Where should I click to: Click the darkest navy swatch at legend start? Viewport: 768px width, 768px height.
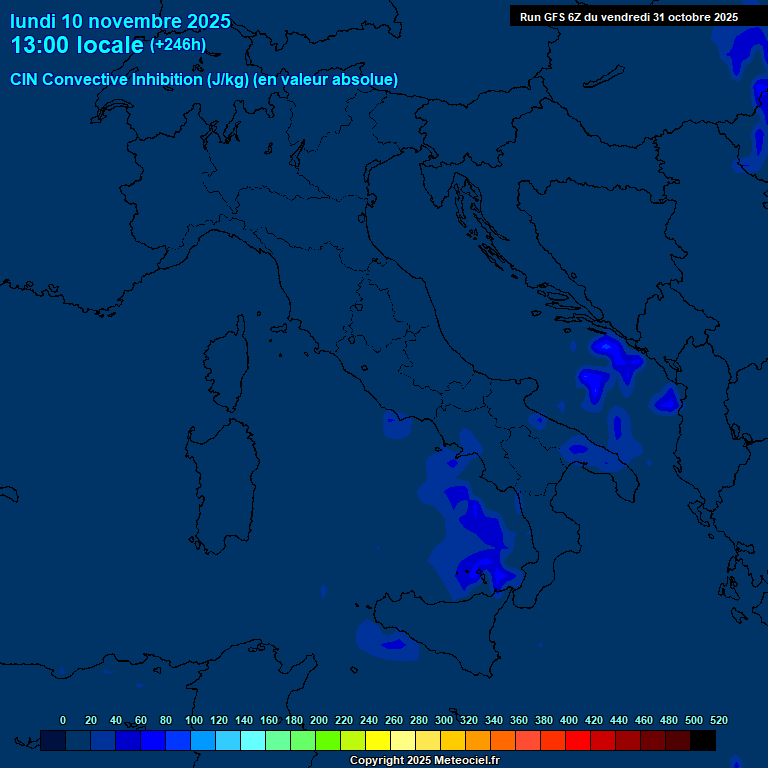click(x=53, y=741)
